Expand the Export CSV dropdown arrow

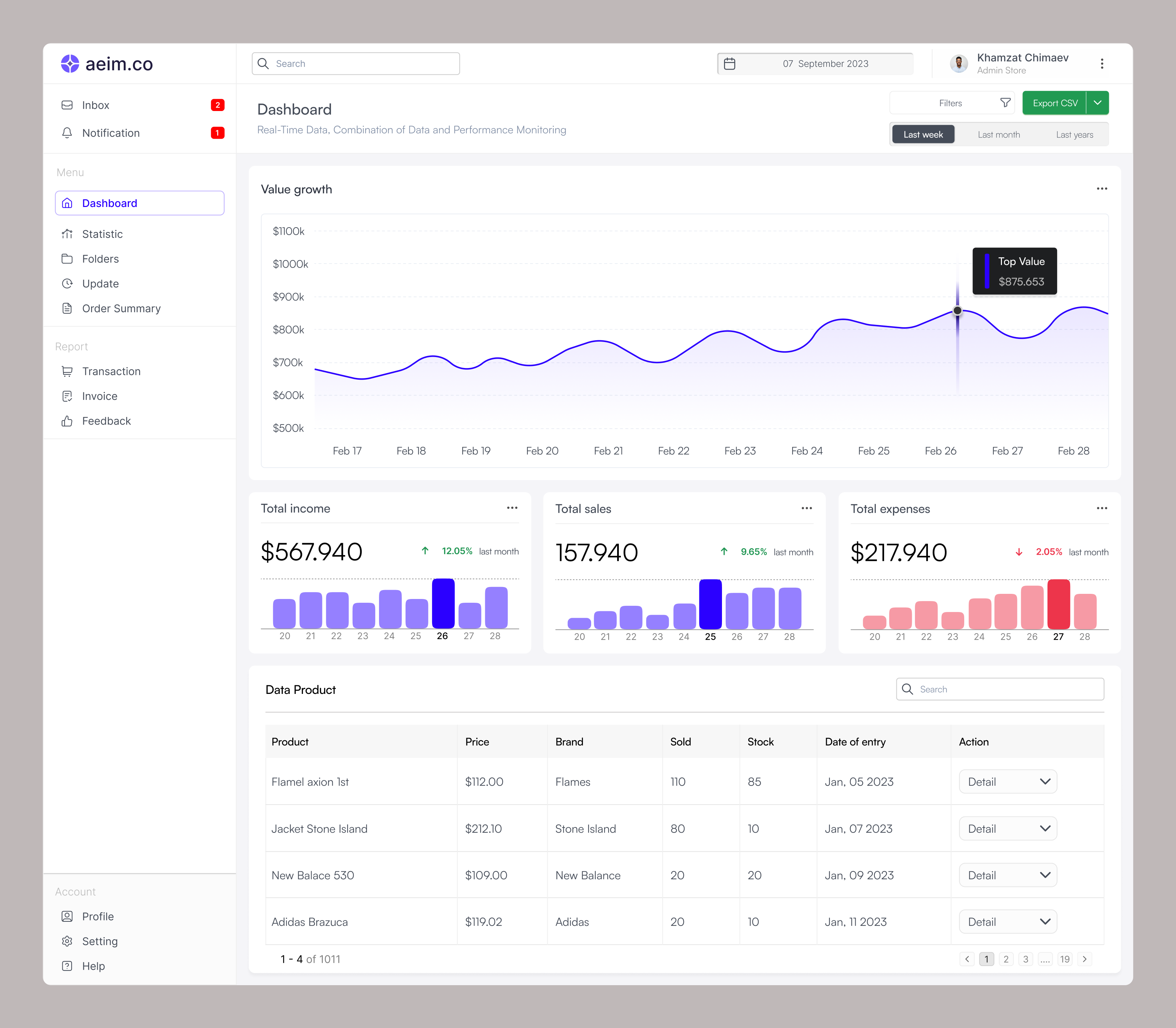pos(1098,103)
